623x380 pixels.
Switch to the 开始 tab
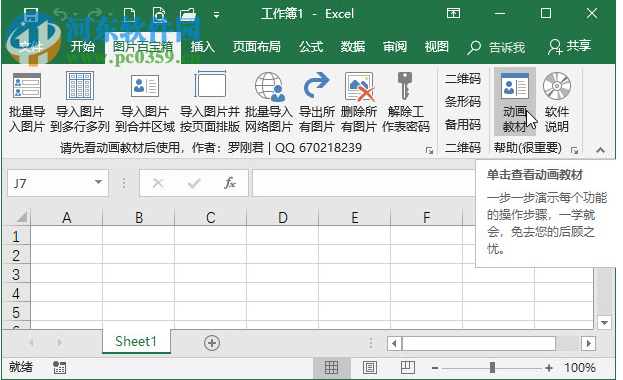click(x=83, y=47)
